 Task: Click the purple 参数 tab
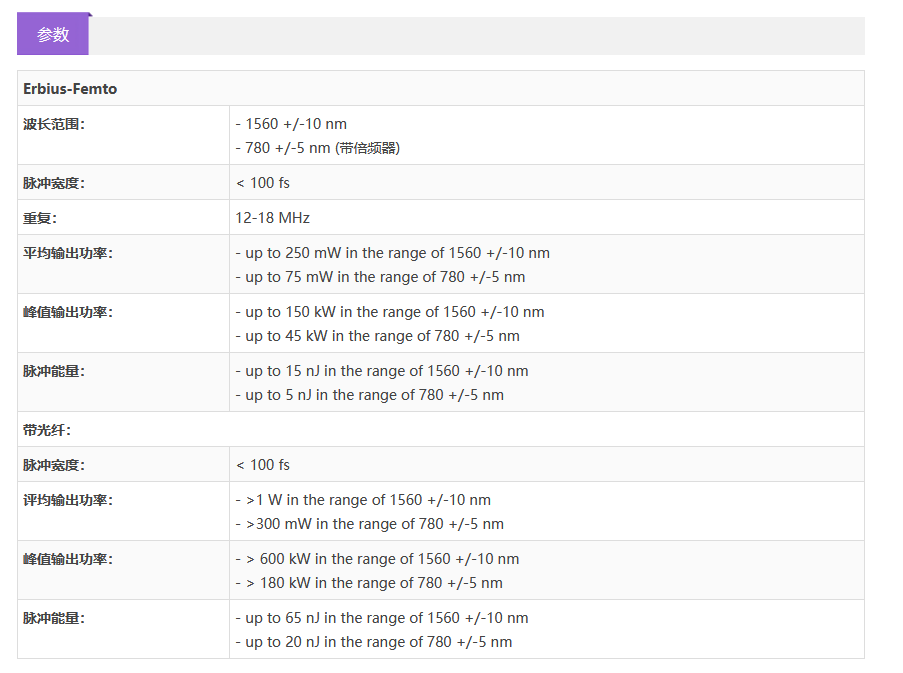pyautogui.click(x=53, y=34)
